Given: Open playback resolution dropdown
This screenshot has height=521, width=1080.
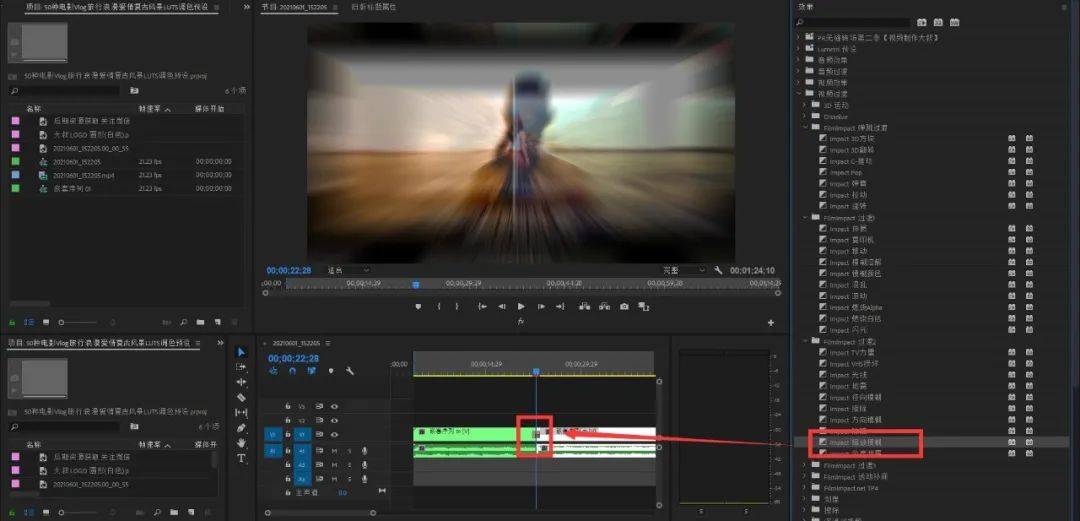Looking at the screenshot, I should pyautogui.click(x=683, y=271).
